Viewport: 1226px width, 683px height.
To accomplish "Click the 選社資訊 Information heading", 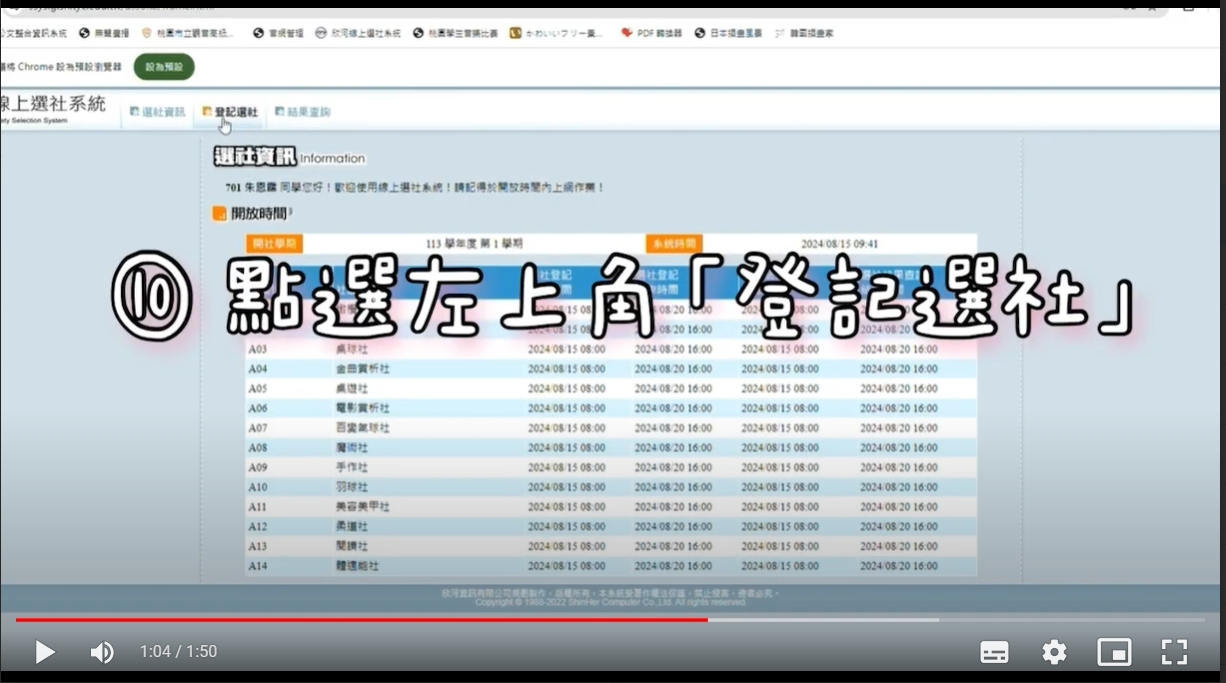I will [289, 157].
